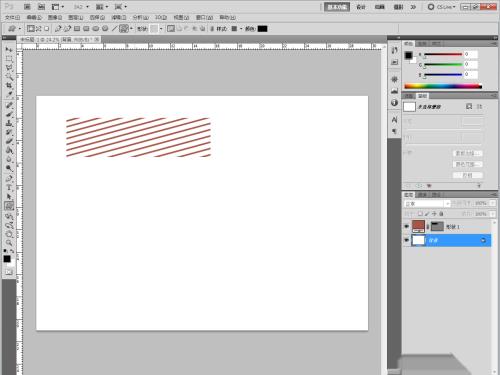Select the Magic Wand tool
500x375 pixels.
[x=9, y=77]
